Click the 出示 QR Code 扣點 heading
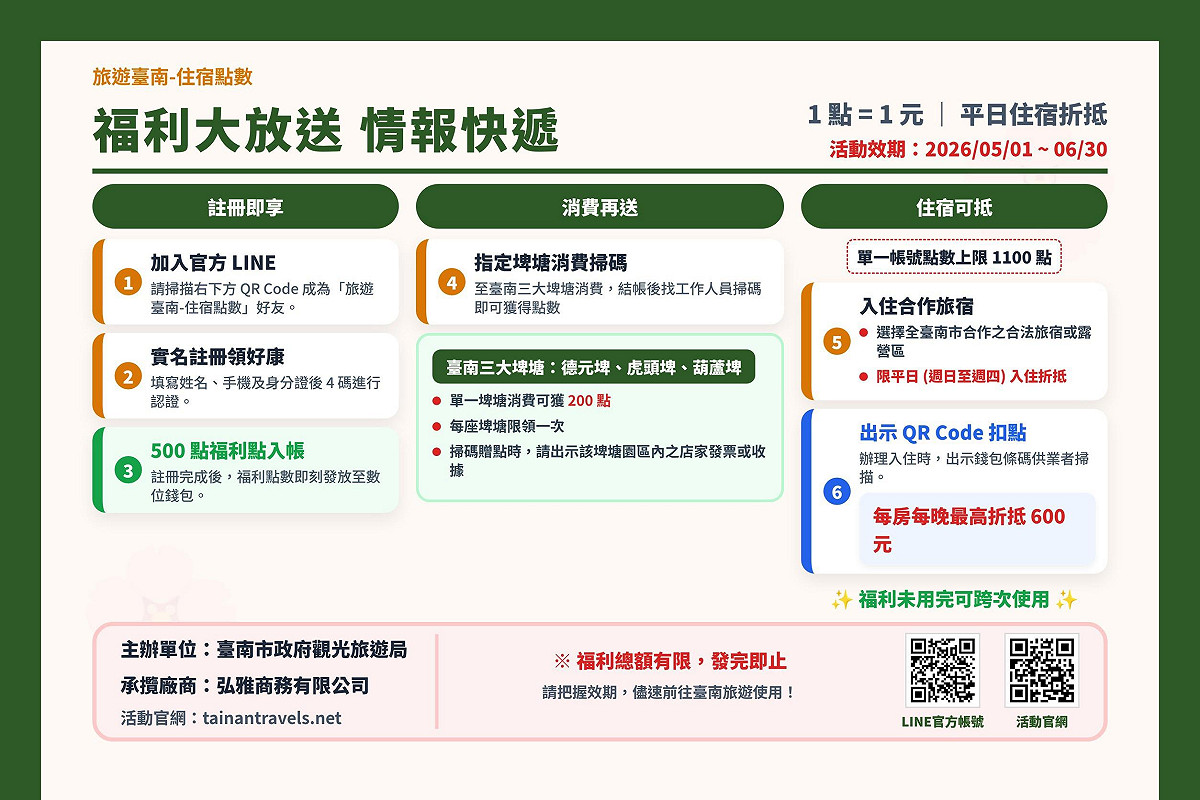 tap(943, 433)
